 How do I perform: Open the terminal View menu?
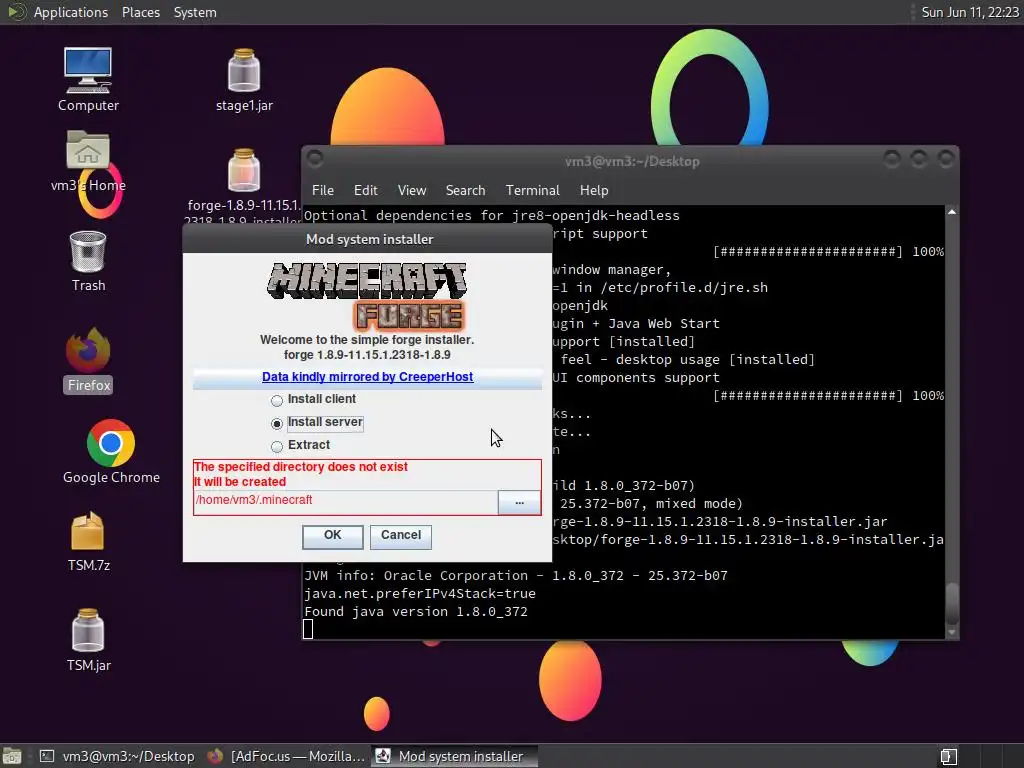(x=412, y=190)
